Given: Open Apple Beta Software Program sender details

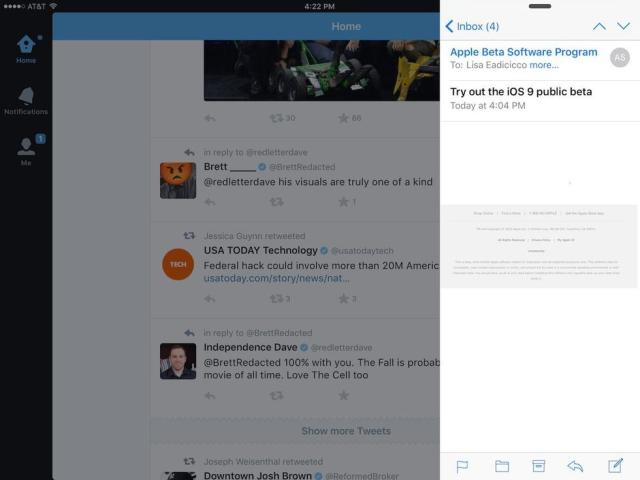Looking at the screenshot, I should (x=524, y=52).
